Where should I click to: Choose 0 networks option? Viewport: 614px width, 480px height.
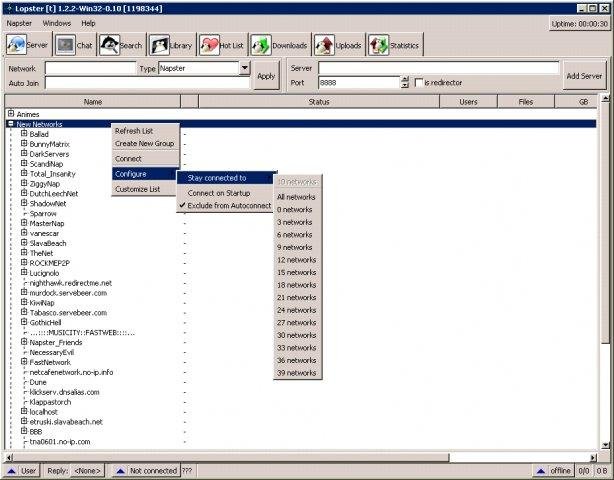click(297, 209)
